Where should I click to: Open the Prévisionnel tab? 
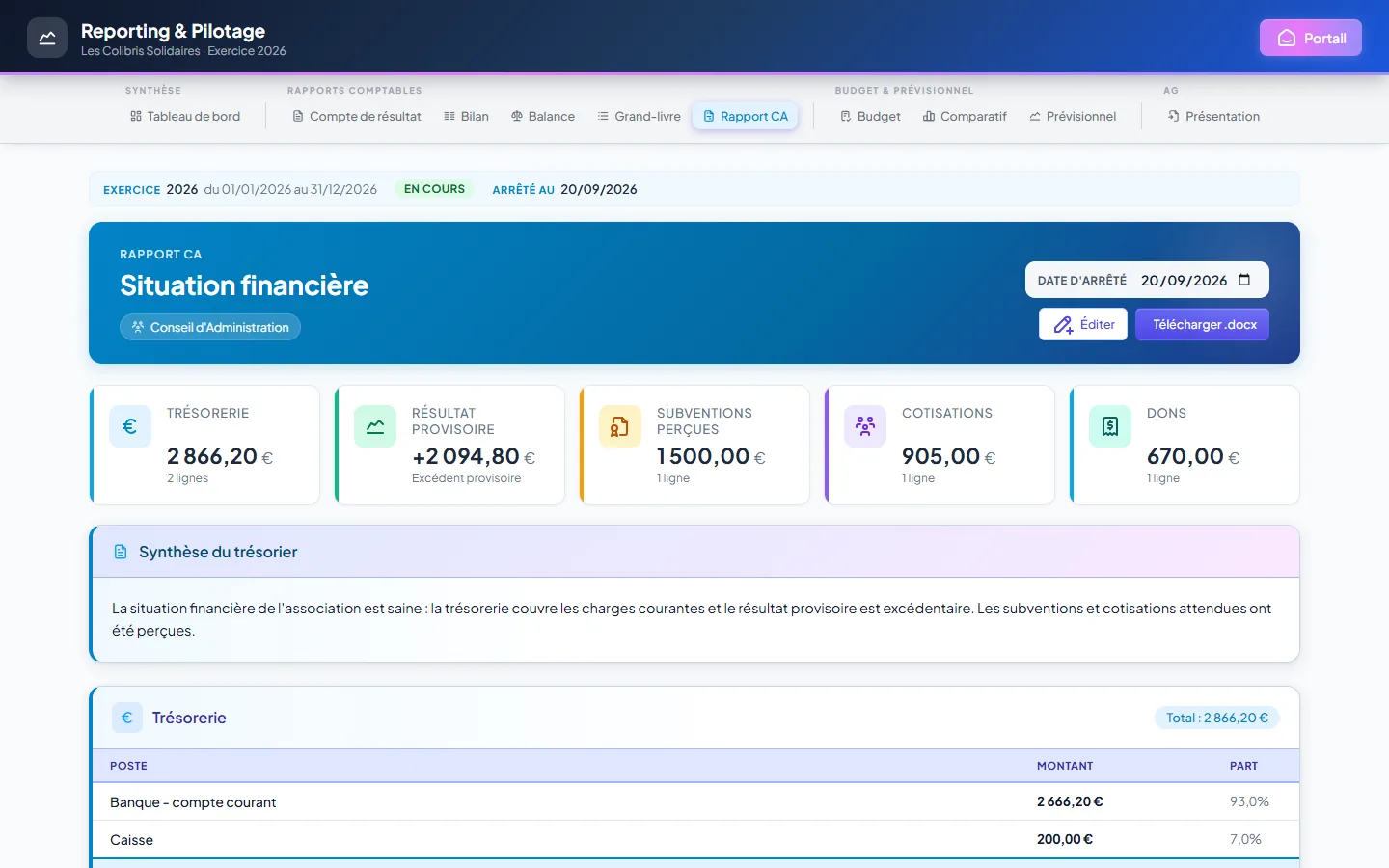1073,116
